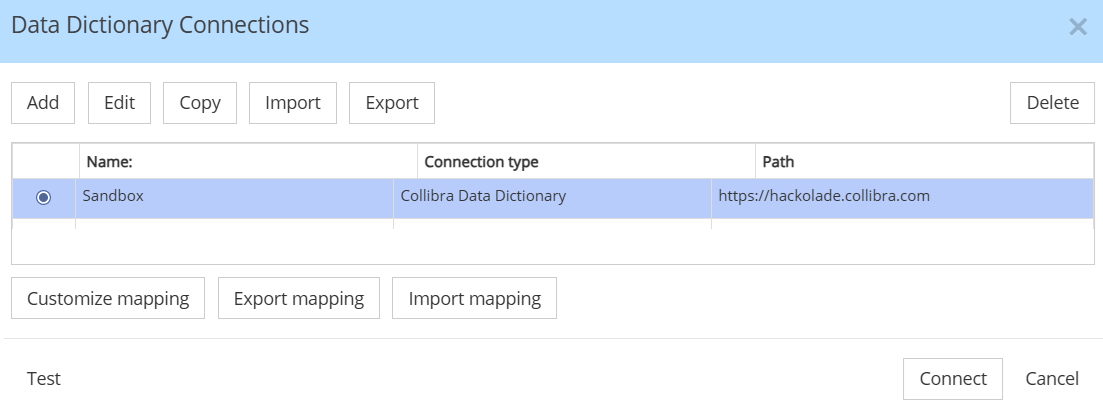Click the Name column header
The image size is (1103, 408).
[247, 161]
